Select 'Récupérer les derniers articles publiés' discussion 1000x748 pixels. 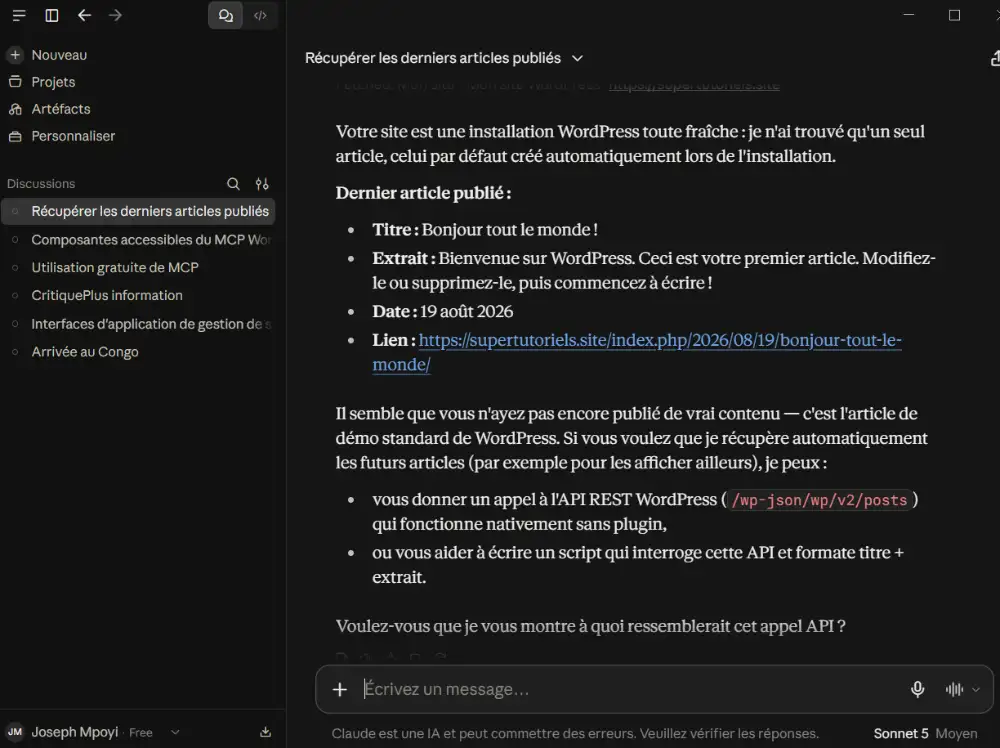pyautogui.click(x=138, y=211)
